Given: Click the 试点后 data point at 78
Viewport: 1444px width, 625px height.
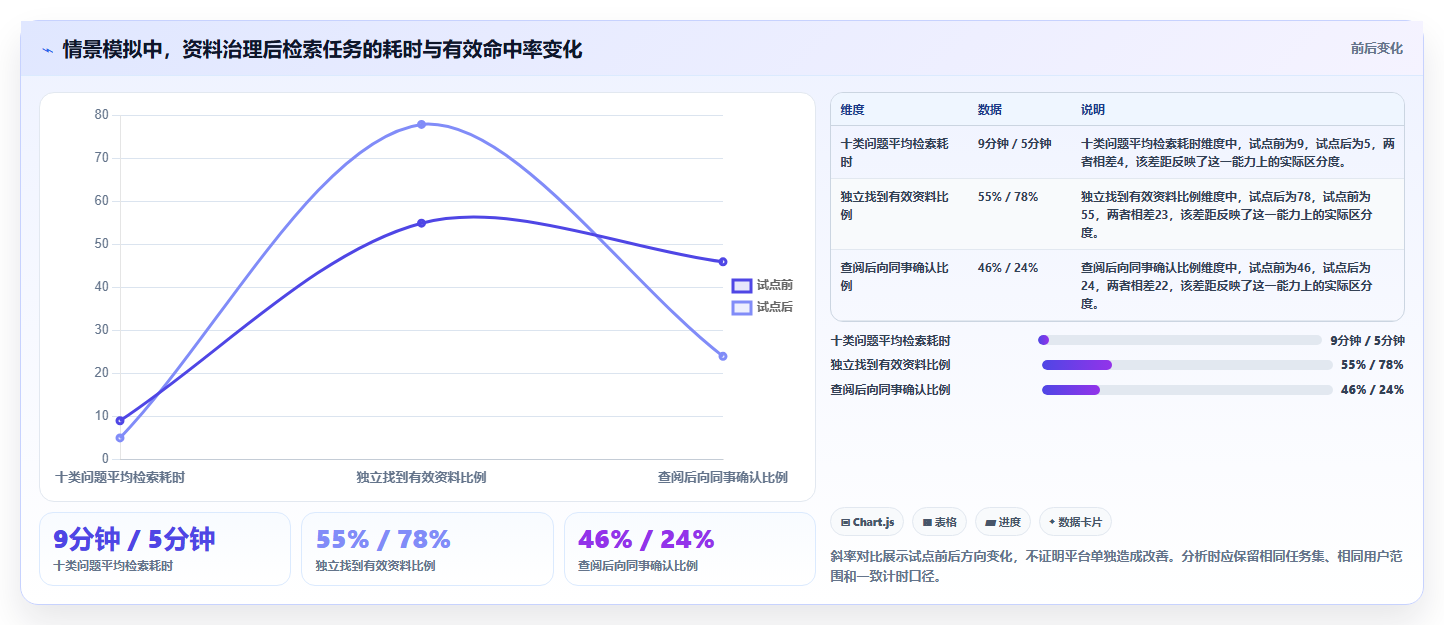Looking at the screenshot, I should coord(421,124).
